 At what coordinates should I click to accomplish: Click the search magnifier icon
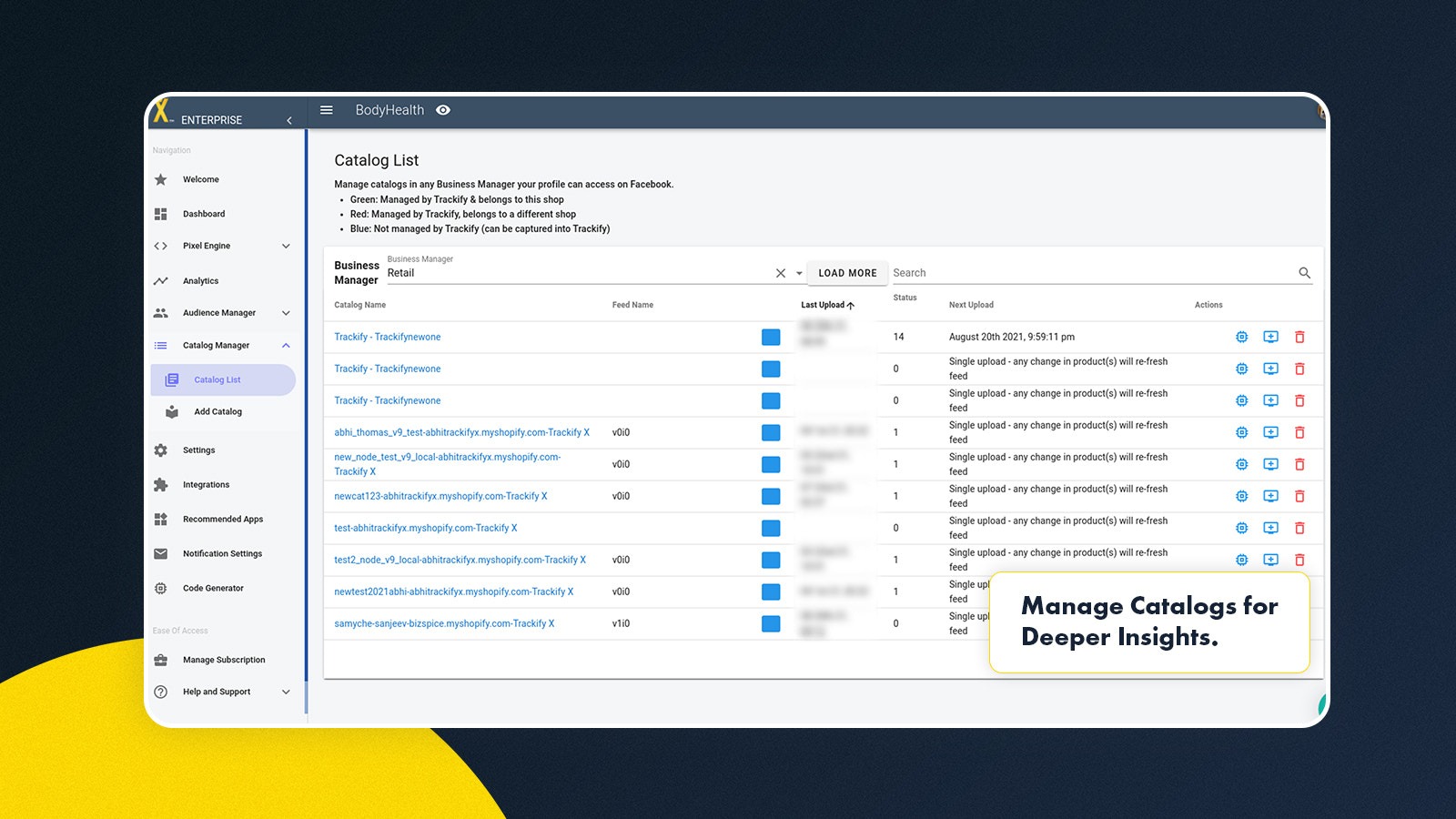coord(1304,273)
